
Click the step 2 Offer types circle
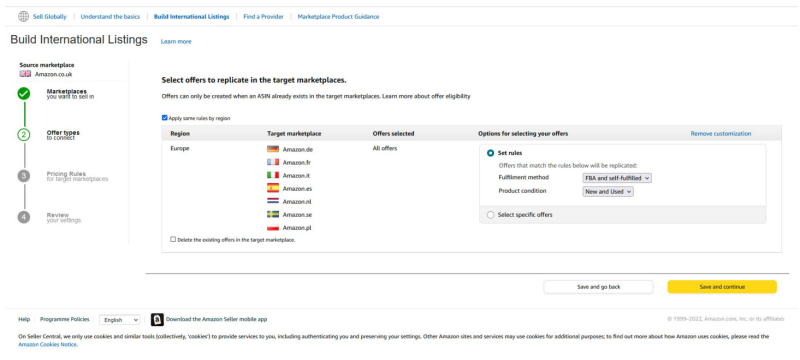24,135
